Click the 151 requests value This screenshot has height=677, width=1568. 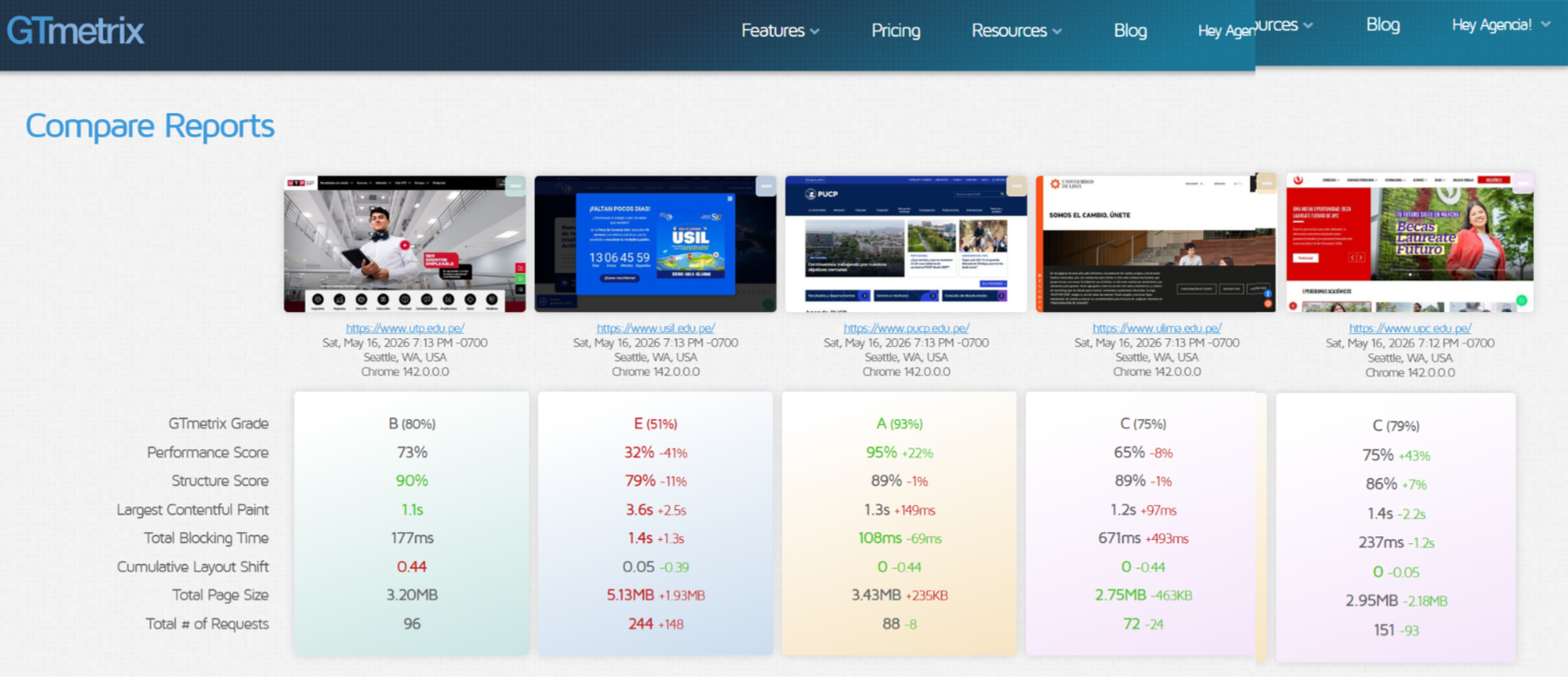click(x=1384, y=630)
